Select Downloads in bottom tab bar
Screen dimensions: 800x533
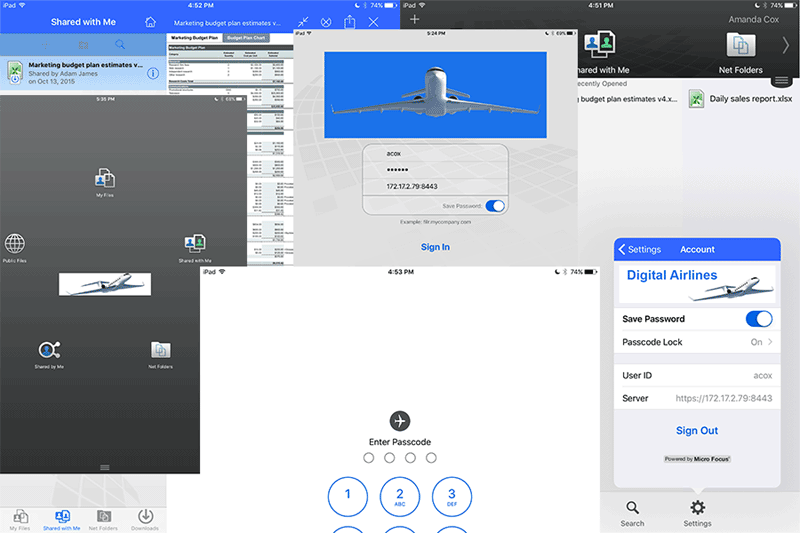click(x=145, y=520)
